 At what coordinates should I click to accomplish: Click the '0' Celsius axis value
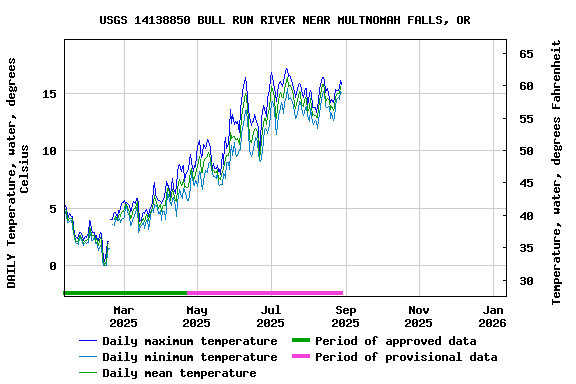pyautogui.click(x=53, y=266)
